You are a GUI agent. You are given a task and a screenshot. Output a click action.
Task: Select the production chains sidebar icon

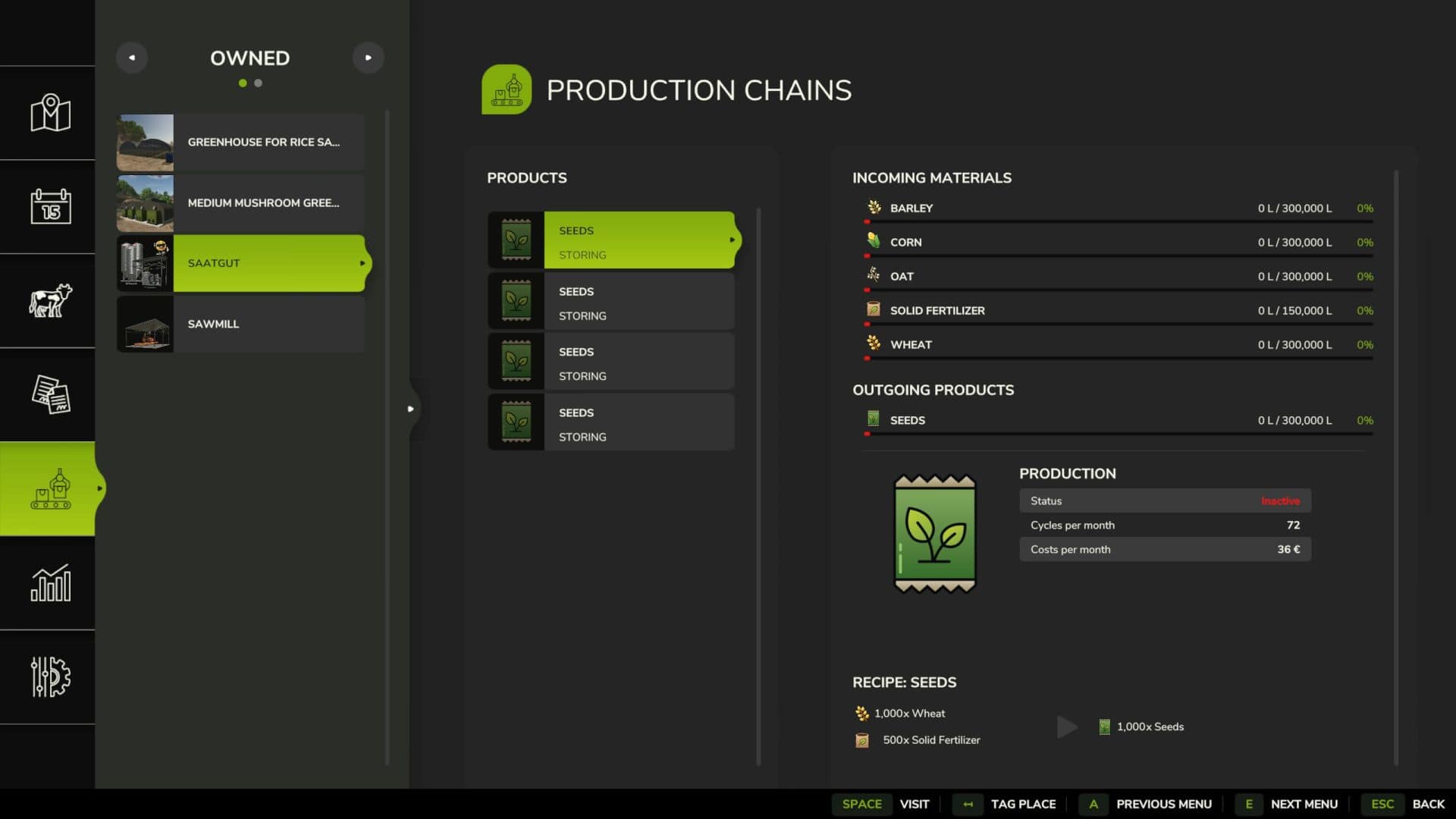point(50,489)
